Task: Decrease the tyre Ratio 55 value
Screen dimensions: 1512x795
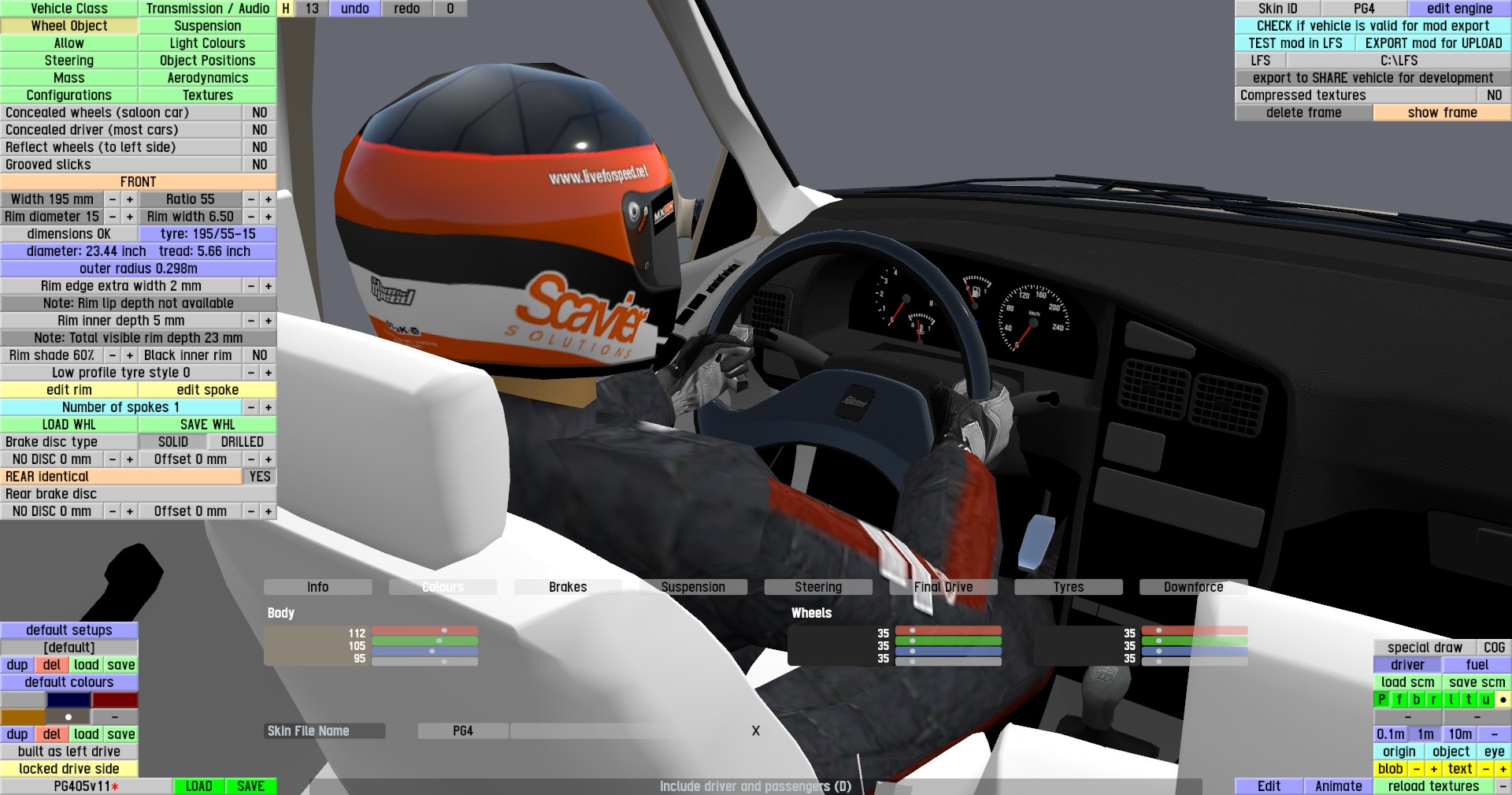Action: pos(251,199)
